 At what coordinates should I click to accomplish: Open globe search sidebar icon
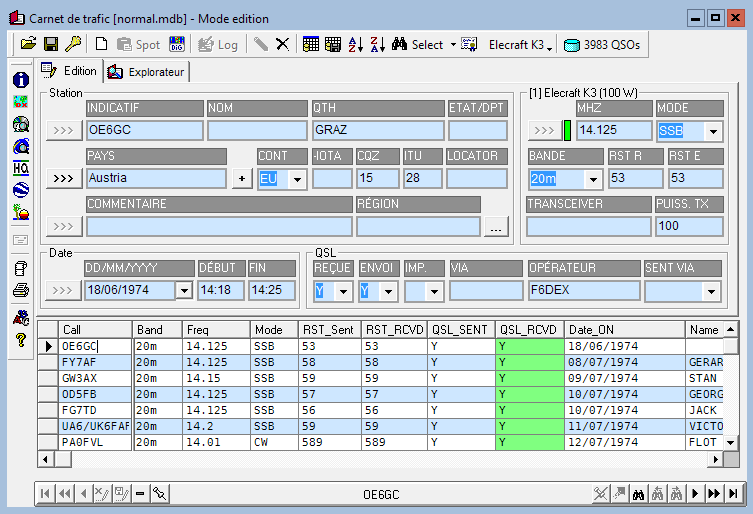coord(21,124)
